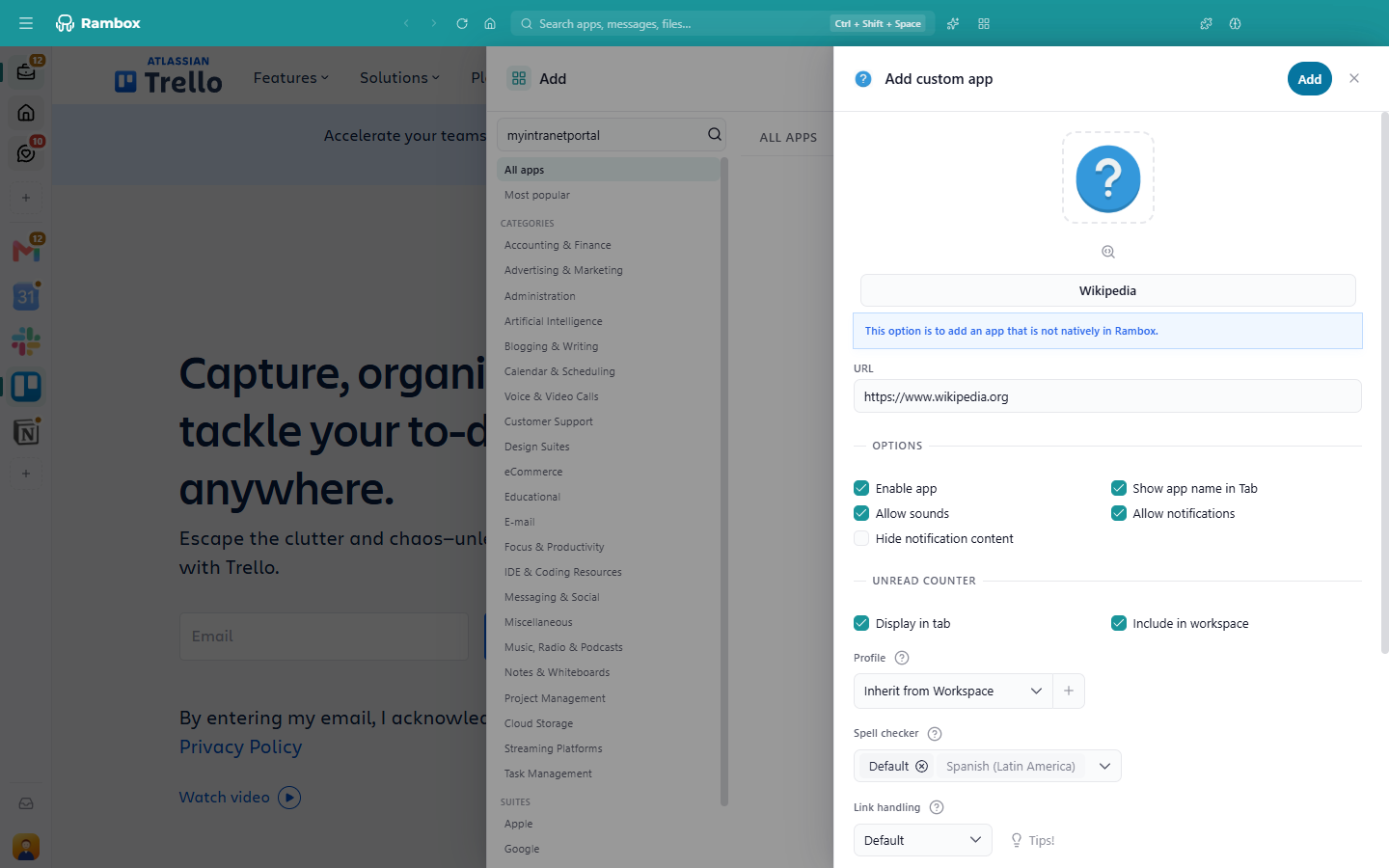
Task: Click the Tips! link
Action: pos(1032,840)
